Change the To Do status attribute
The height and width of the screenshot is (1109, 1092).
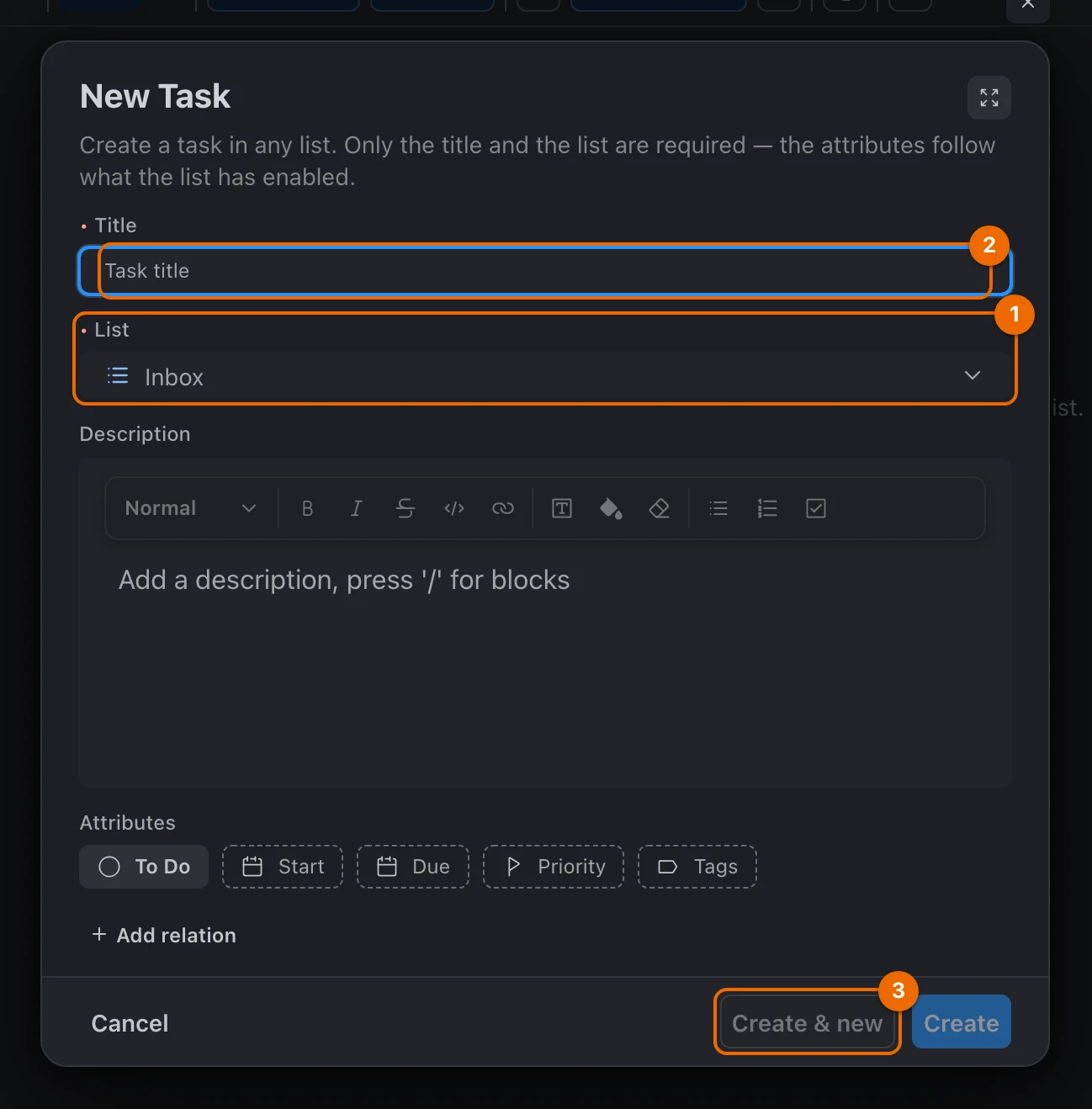[x=144, y=867]
